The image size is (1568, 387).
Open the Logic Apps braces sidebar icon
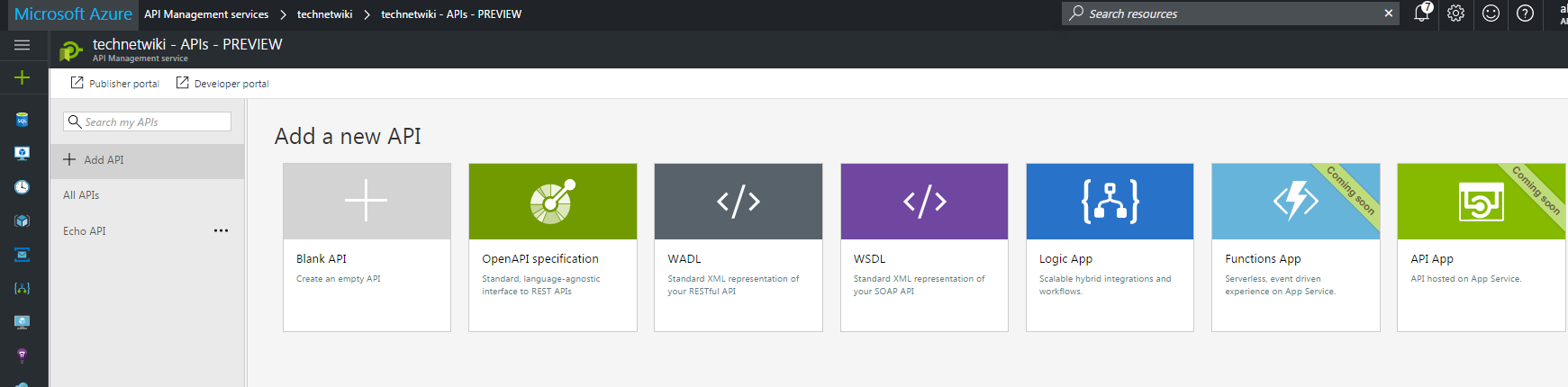[23, 288]
